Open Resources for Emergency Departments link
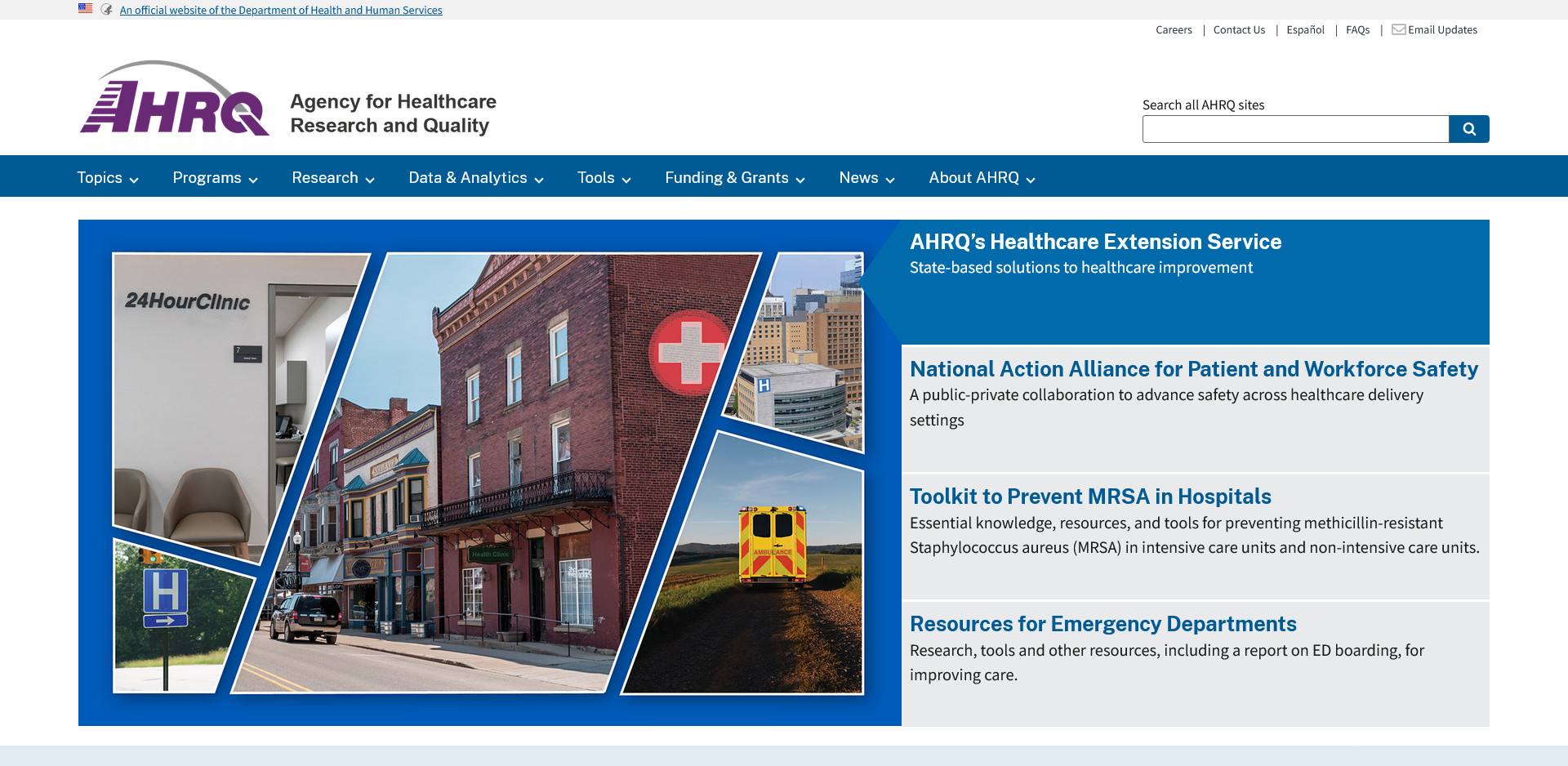Screen dimensions: 1568x766 tap(1102, 624)
